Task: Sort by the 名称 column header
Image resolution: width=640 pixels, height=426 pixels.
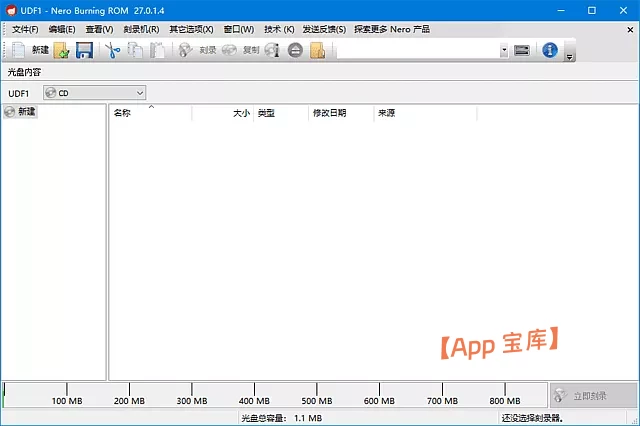Action: pyautogui.click(x=150, y=113)
